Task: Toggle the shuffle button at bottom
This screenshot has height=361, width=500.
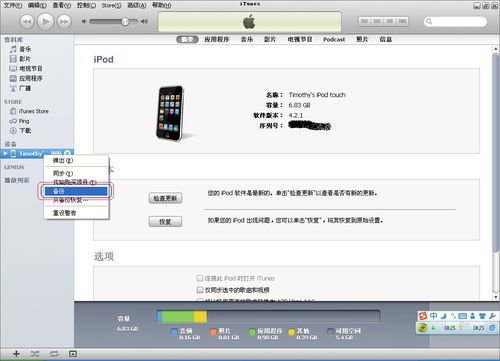Action: 35,354
